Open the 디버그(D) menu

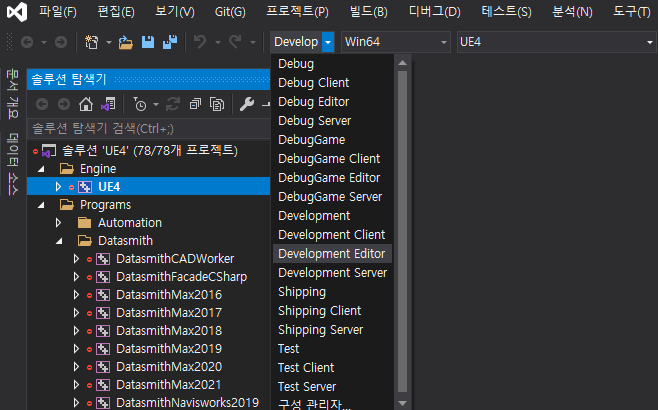(x=434, y=11)
